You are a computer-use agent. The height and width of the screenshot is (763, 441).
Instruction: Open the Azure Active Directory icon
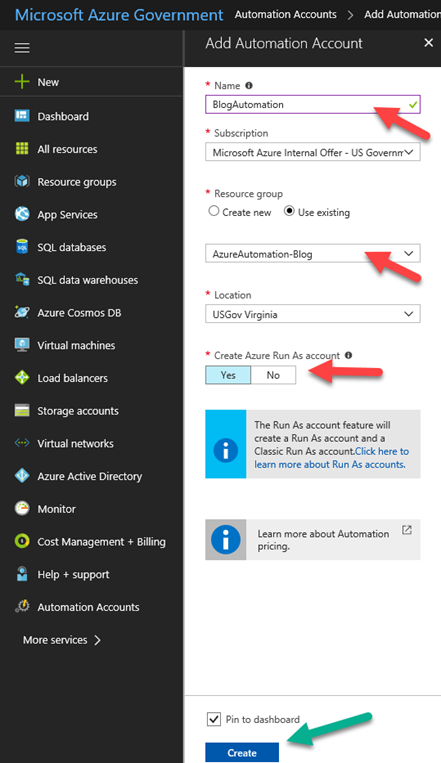point(22,475)
